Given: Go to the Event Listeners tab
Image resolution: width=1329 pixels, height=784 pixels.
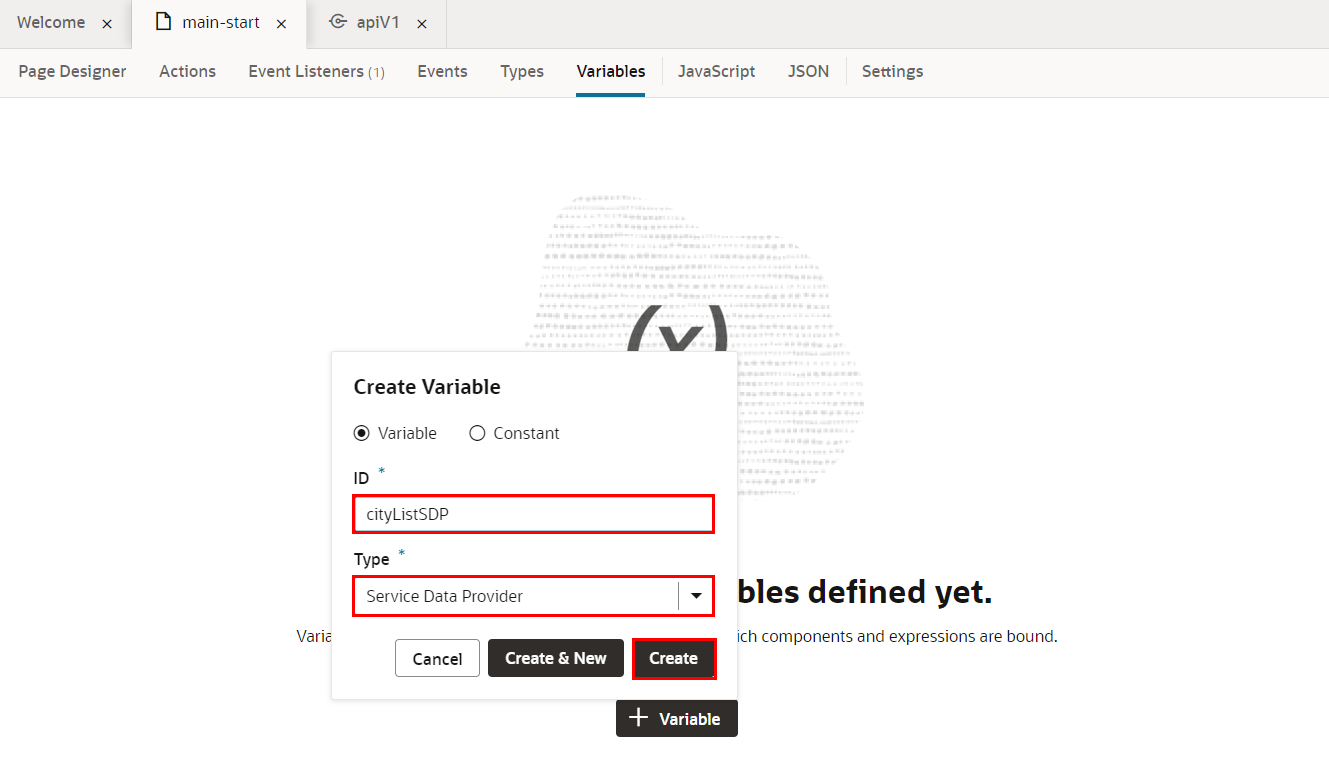Looking at the screenshot, I should (316, 71).
